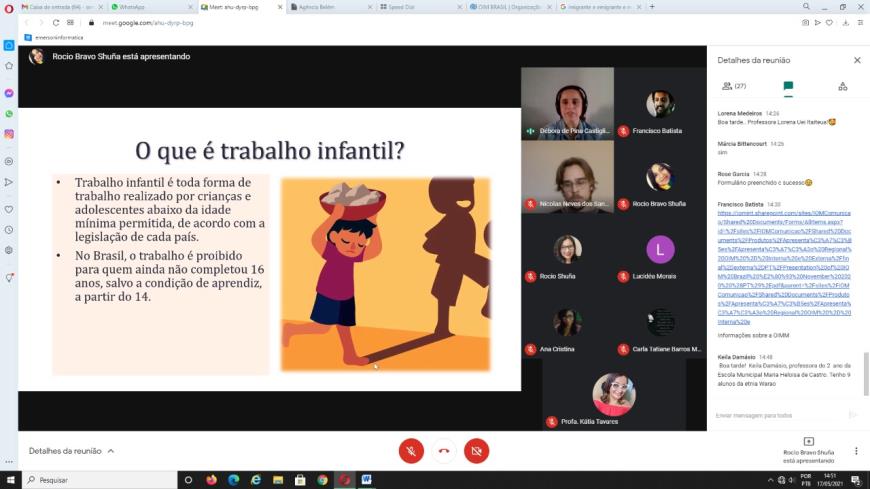Open Messenger in the browser sidebar
Image resolution: width=870 pixels, height=489 pixels.
9,93
